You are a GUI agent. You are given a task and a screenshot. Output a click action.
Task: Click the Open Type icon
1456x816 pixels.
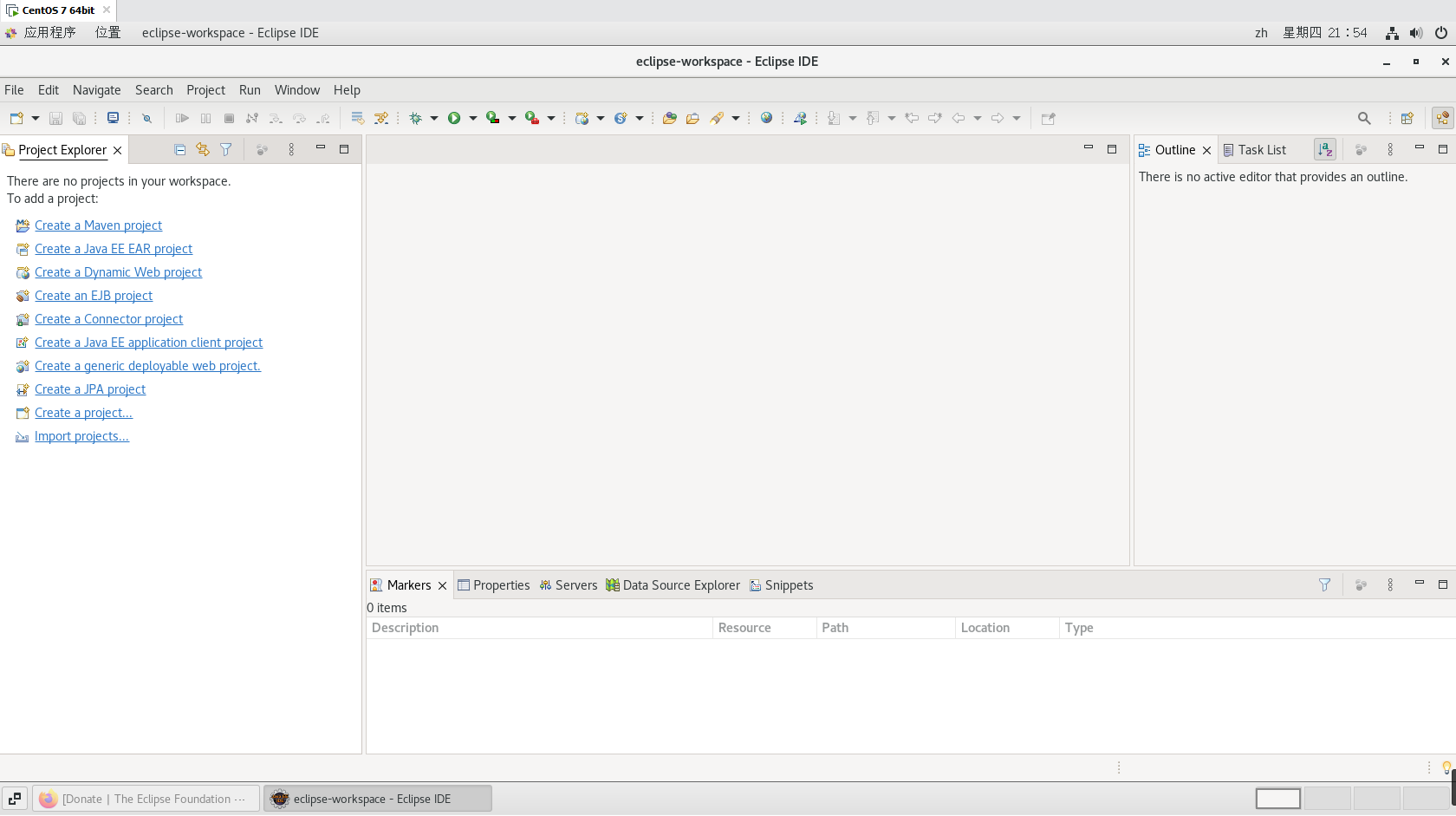point(669,118)
